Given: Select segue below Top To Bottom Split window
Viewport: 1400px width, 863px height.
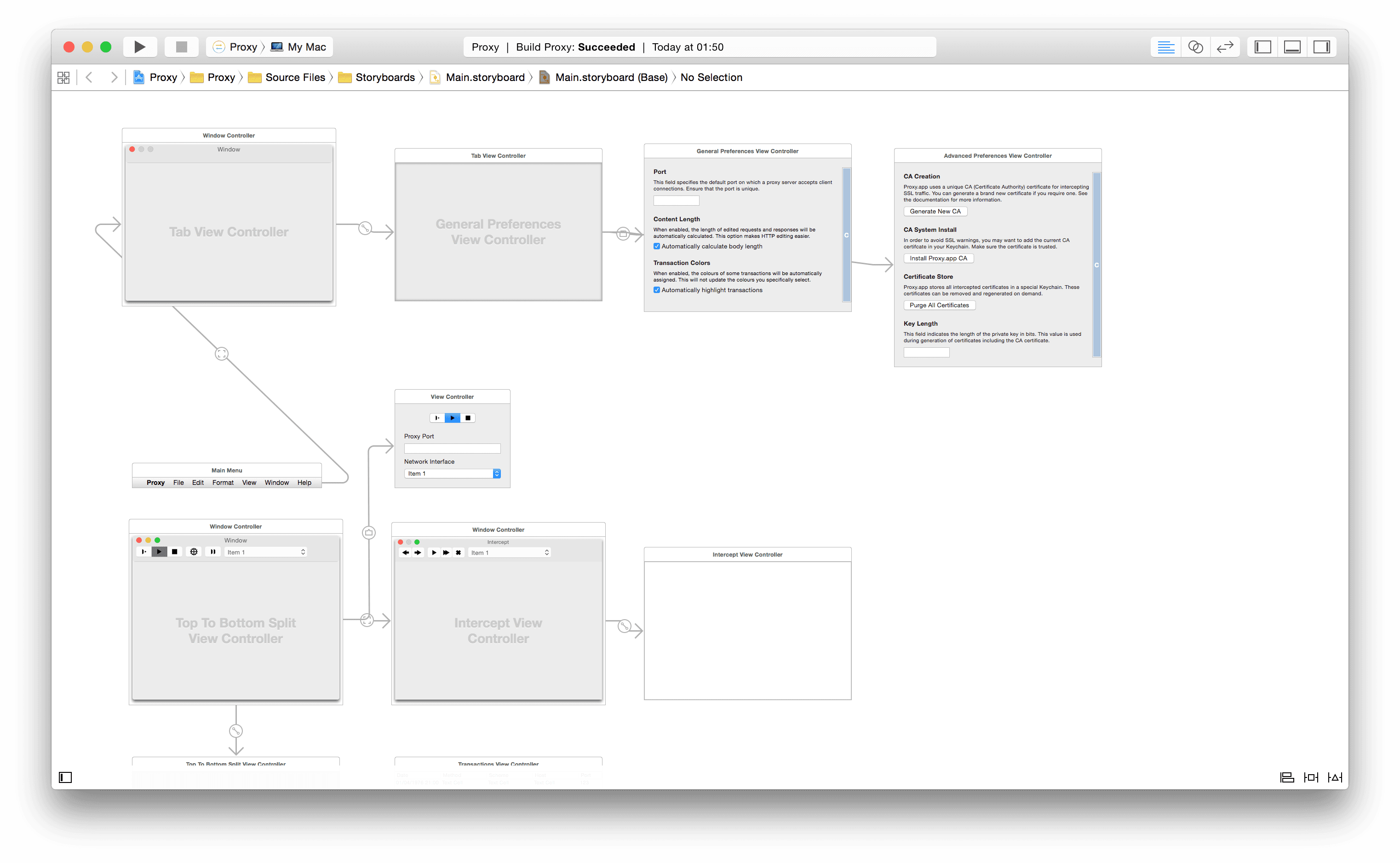Looking at the screenshot, I should coord(236,731).
